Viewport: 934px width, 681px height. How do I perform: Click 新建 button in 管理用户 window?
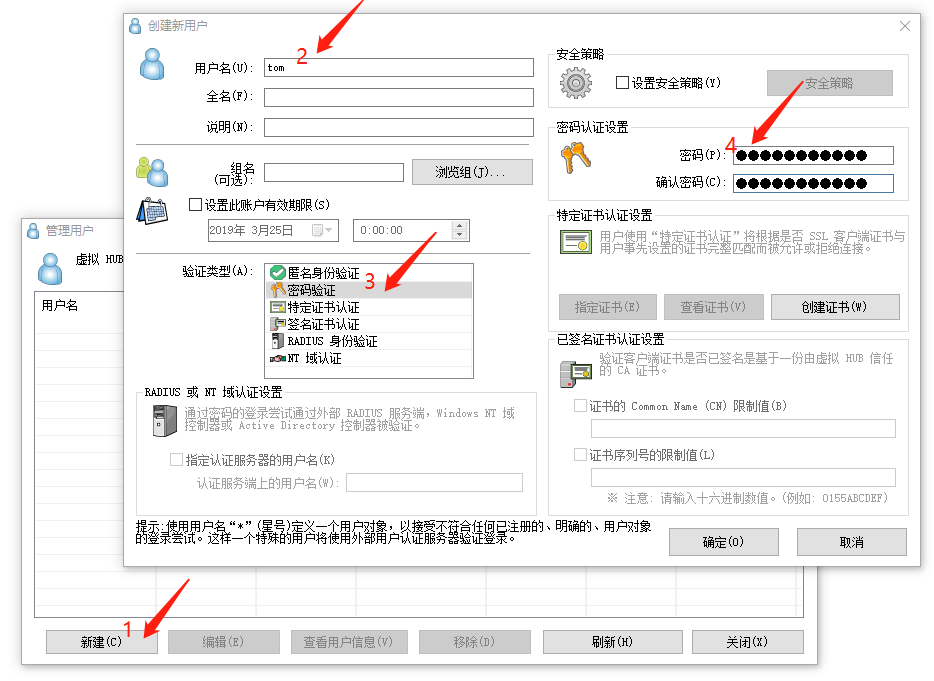pyautogui.click(x=102, y=642)
